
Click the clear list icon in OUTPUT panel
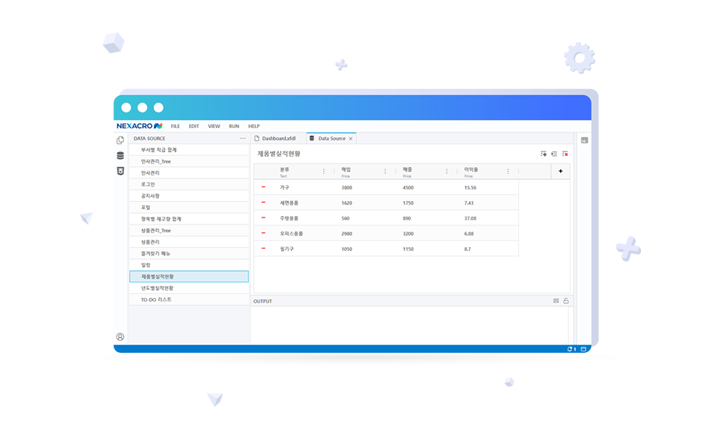point(556,301)
